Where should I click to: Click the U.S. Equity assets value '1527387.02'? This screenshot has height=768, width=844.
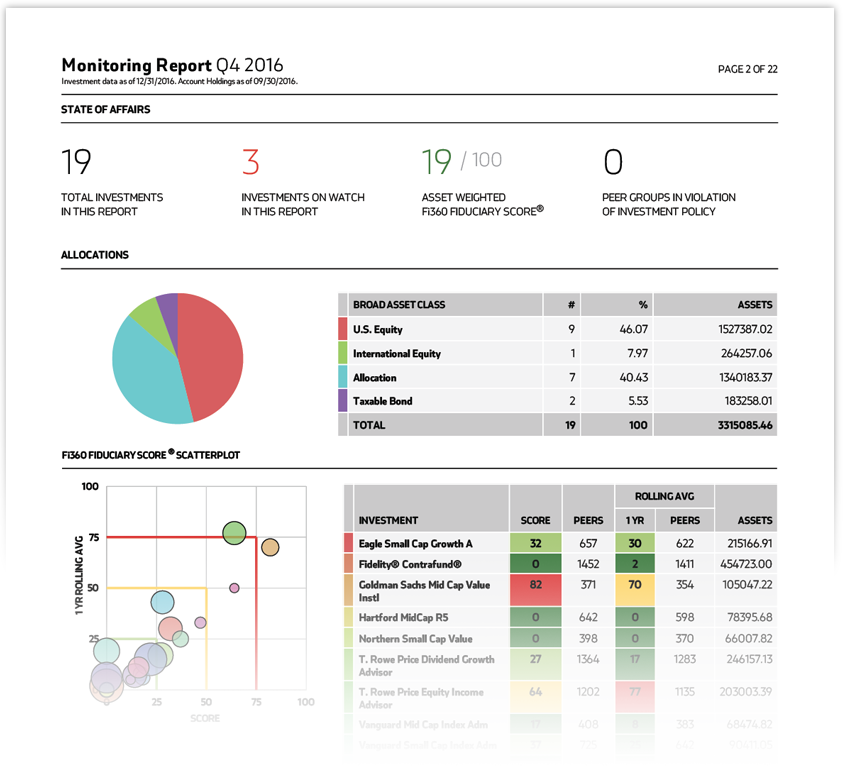click(x=745, y=329)
